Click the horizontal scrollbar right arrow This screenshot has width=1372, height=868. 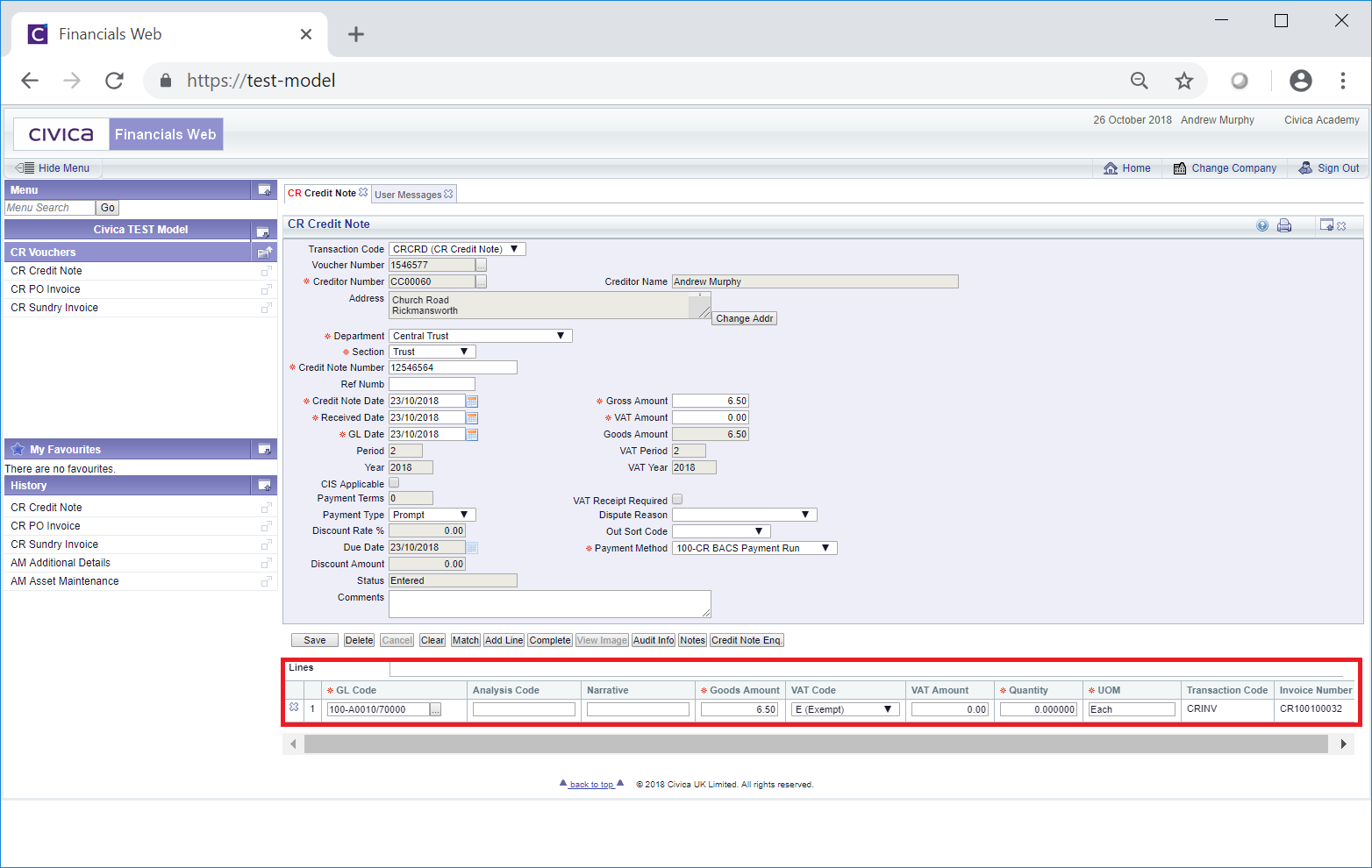pos(1344,744)
